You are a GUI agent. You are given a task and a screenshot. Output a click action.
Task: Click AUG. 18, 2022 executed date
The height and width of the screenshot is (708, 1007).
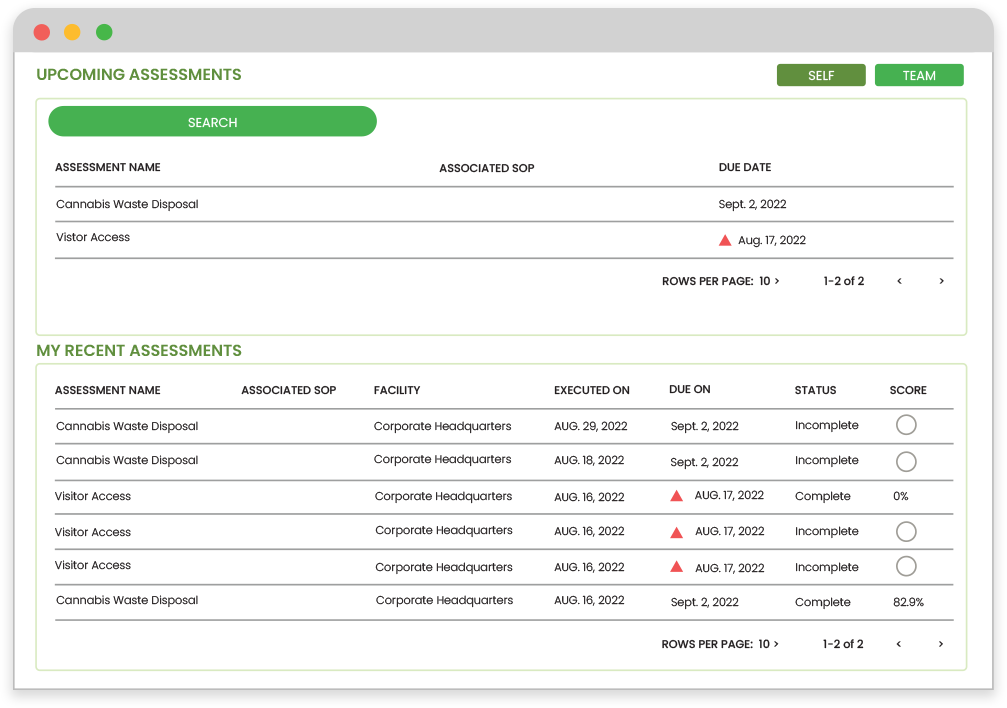589,460
